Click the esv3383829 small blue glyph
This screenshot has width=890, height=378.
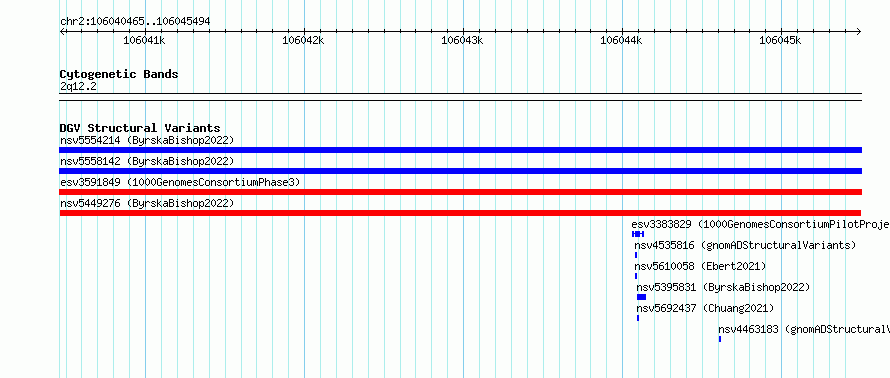(638, 234)
